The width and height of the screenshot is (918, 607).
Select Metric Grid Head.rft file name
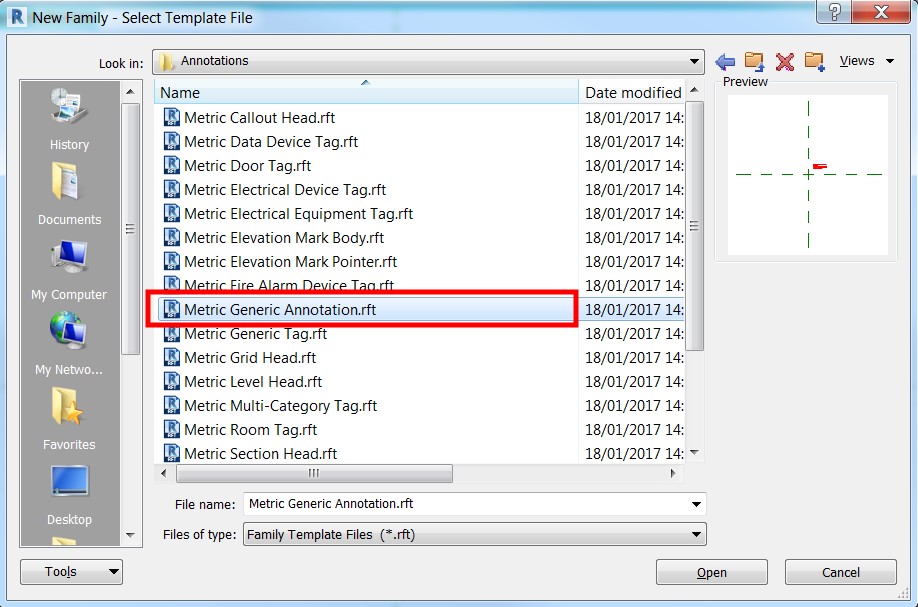click(250, 358)
